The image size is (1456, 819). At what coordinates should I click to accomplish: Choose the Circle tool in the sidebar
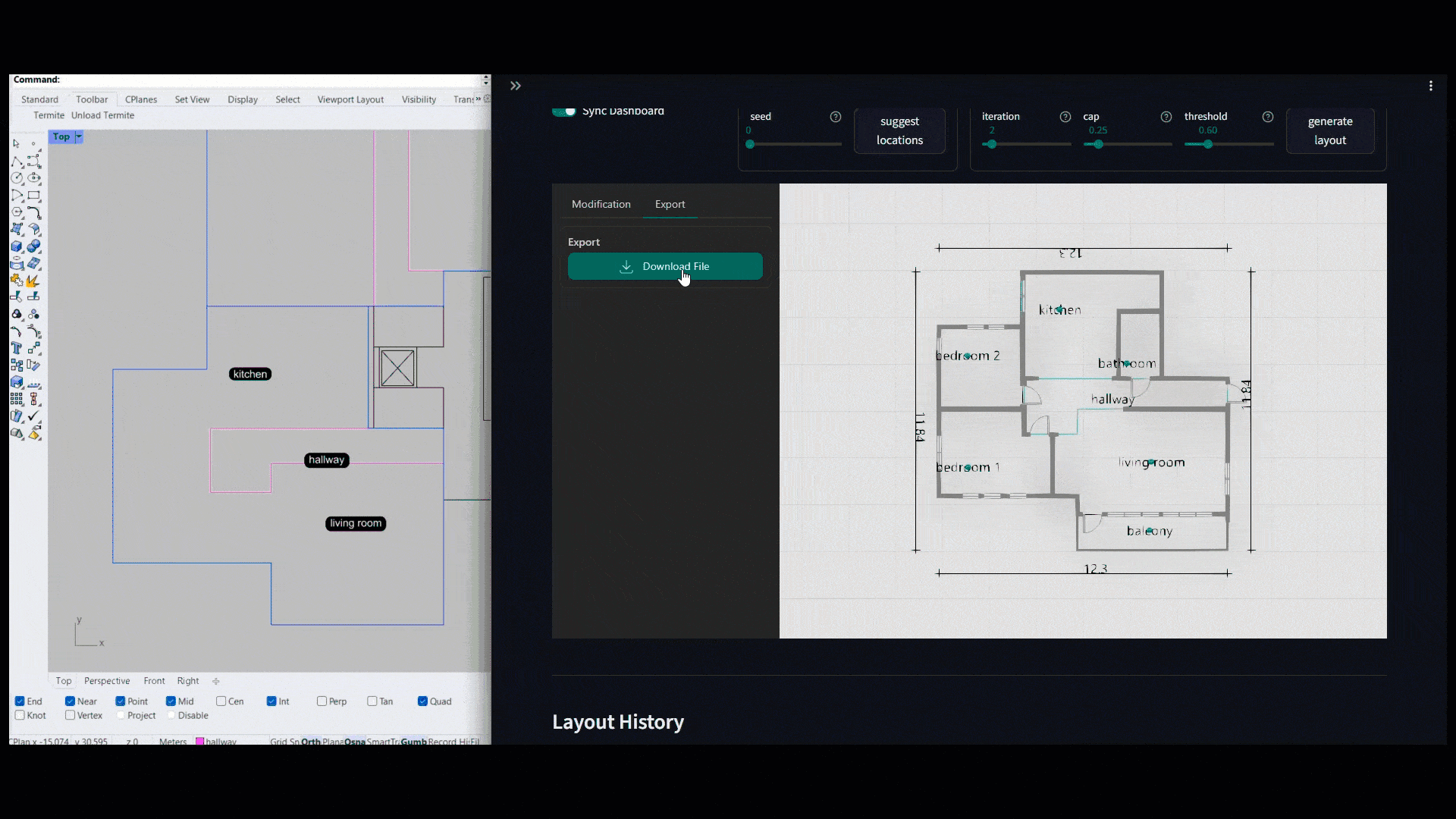click(x=15, y=177)
